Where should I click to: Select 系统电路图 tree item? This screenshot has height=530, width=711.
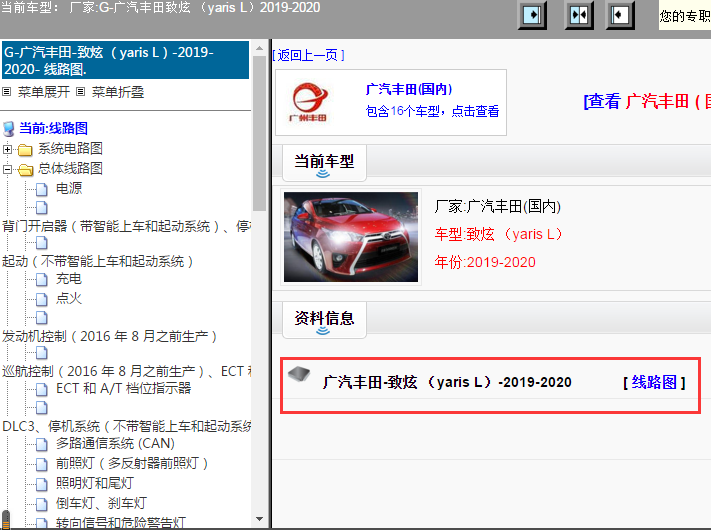70,148
